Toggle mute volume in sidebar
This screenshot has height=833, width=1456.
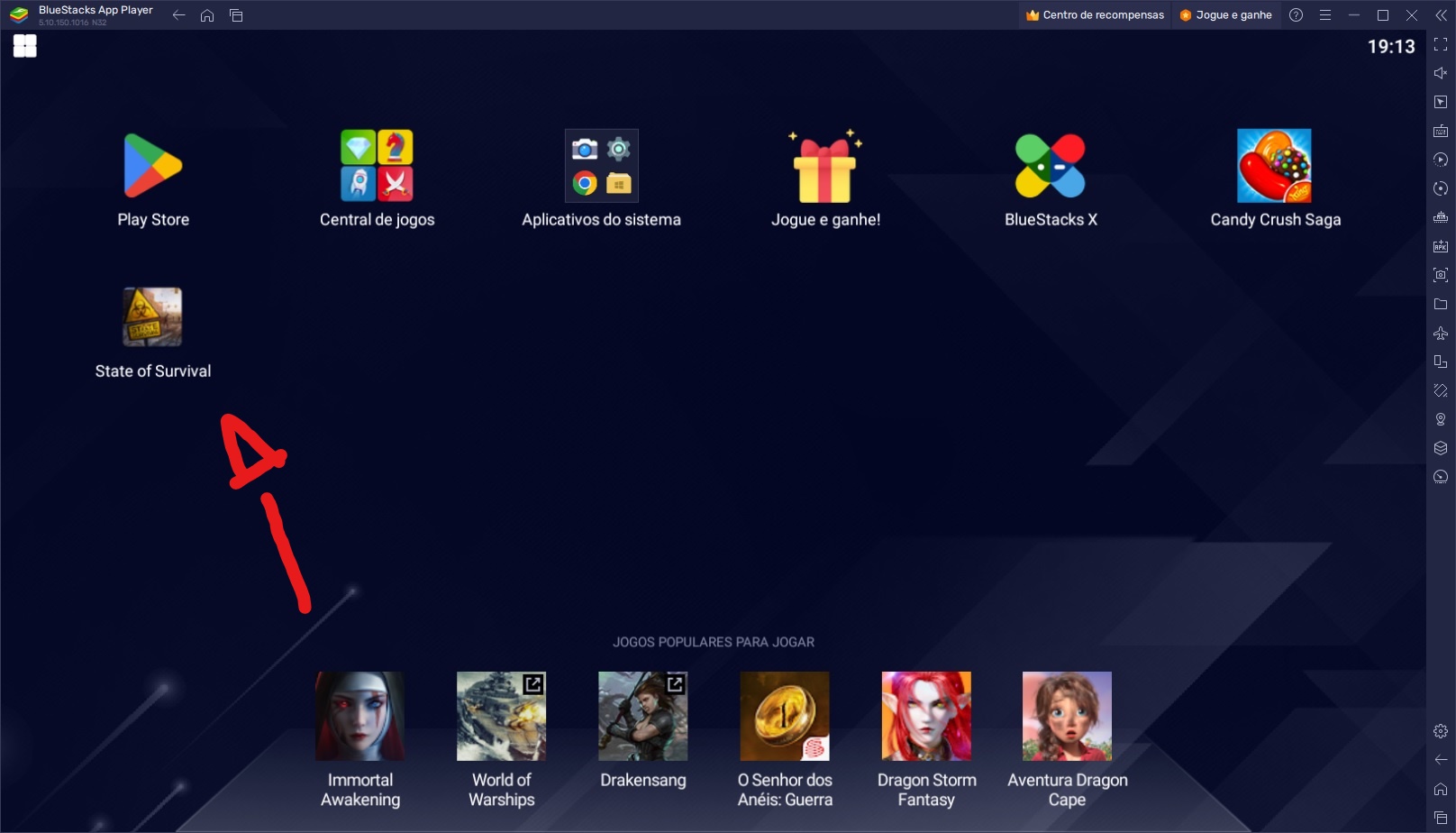(1441, 73)
